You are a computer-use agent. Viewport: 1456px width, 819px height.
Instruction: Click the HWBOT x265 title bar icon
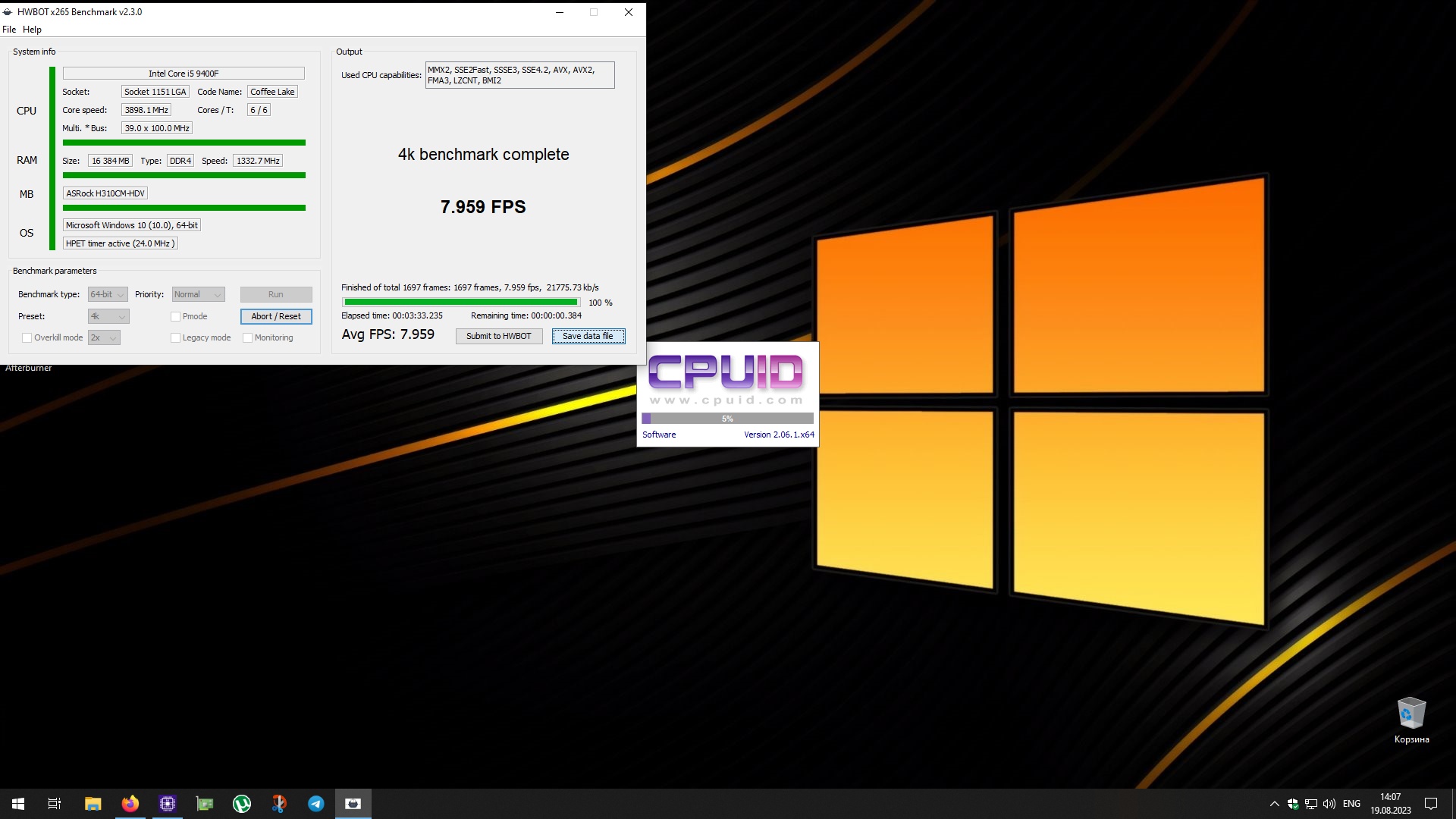click(x=8, y=12)
